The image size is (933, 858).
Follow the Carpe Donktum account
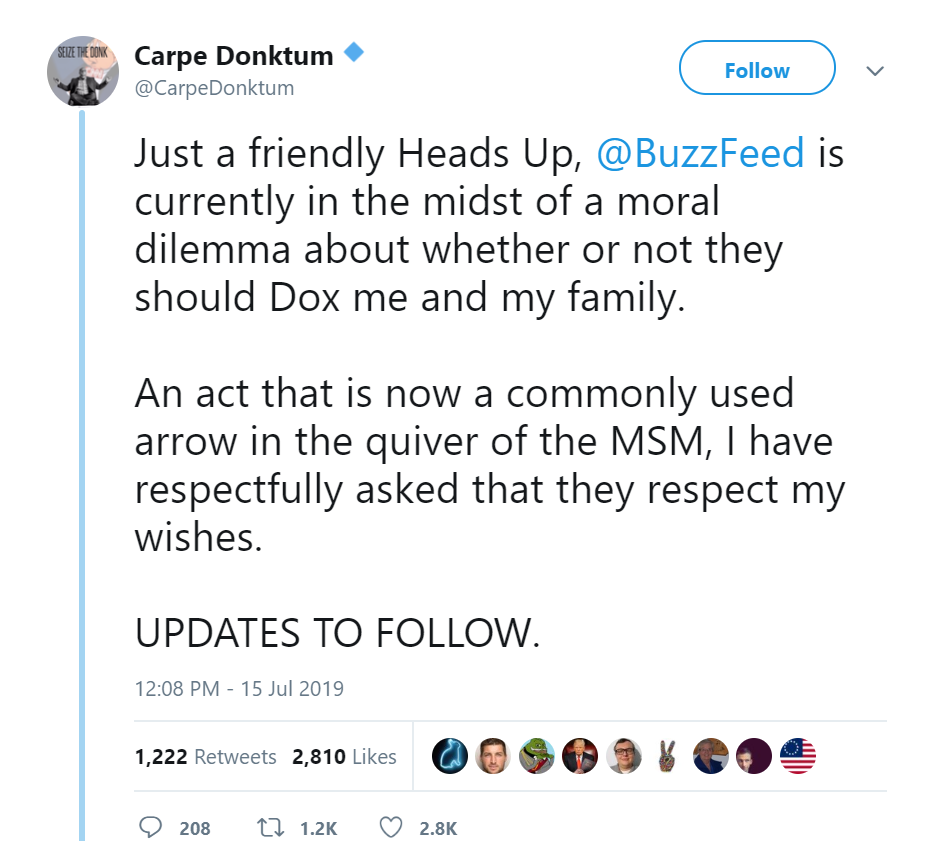point(756,71)
